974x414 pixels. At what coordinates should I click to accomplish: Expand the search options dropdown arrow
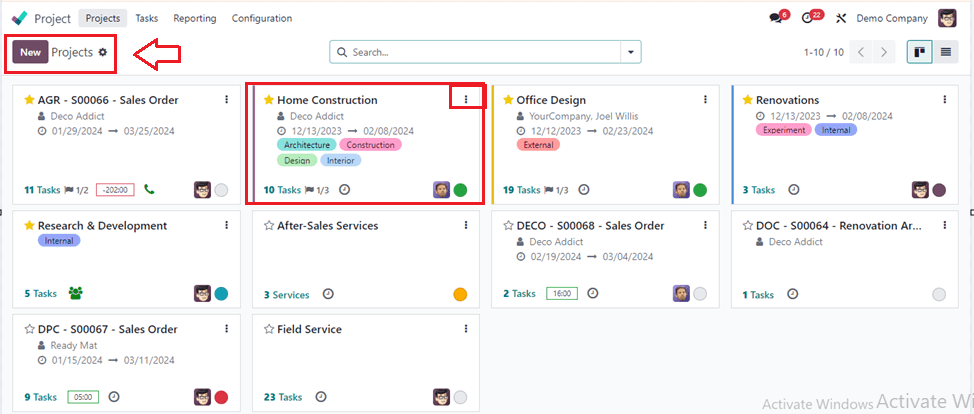point(630,52)
